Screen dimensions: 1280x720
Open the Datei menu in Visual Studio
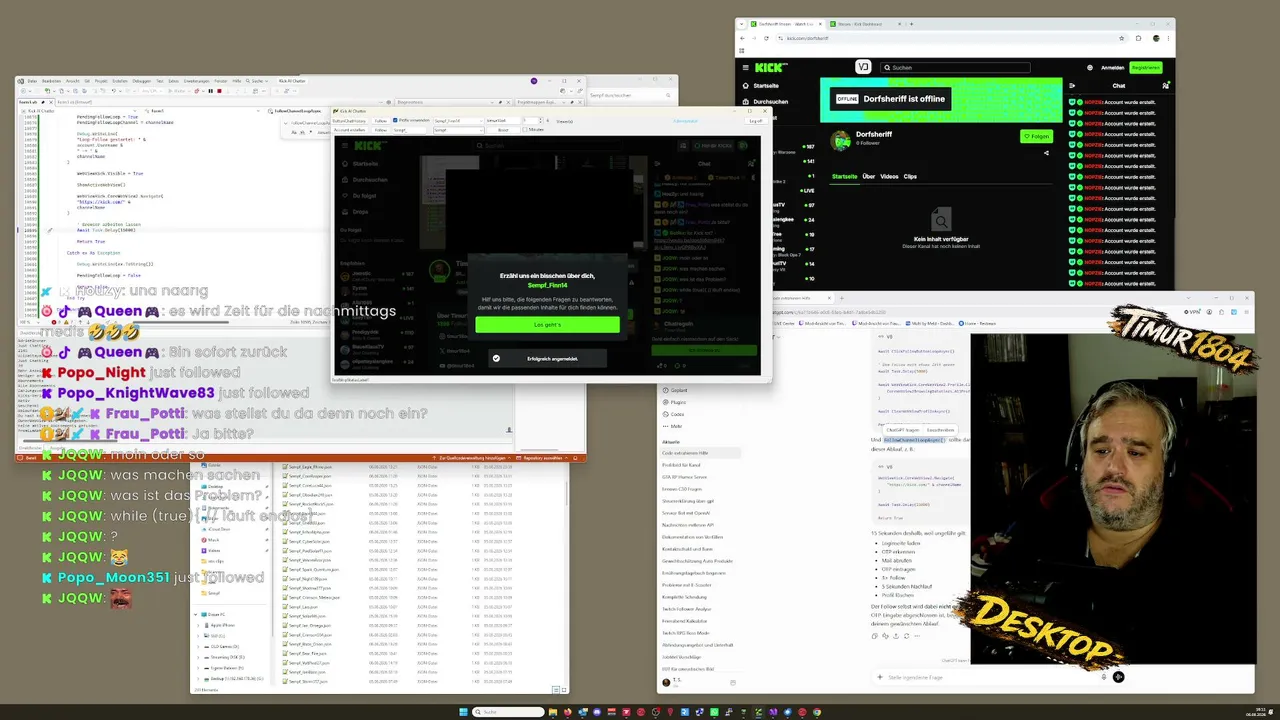pos(31,81)
